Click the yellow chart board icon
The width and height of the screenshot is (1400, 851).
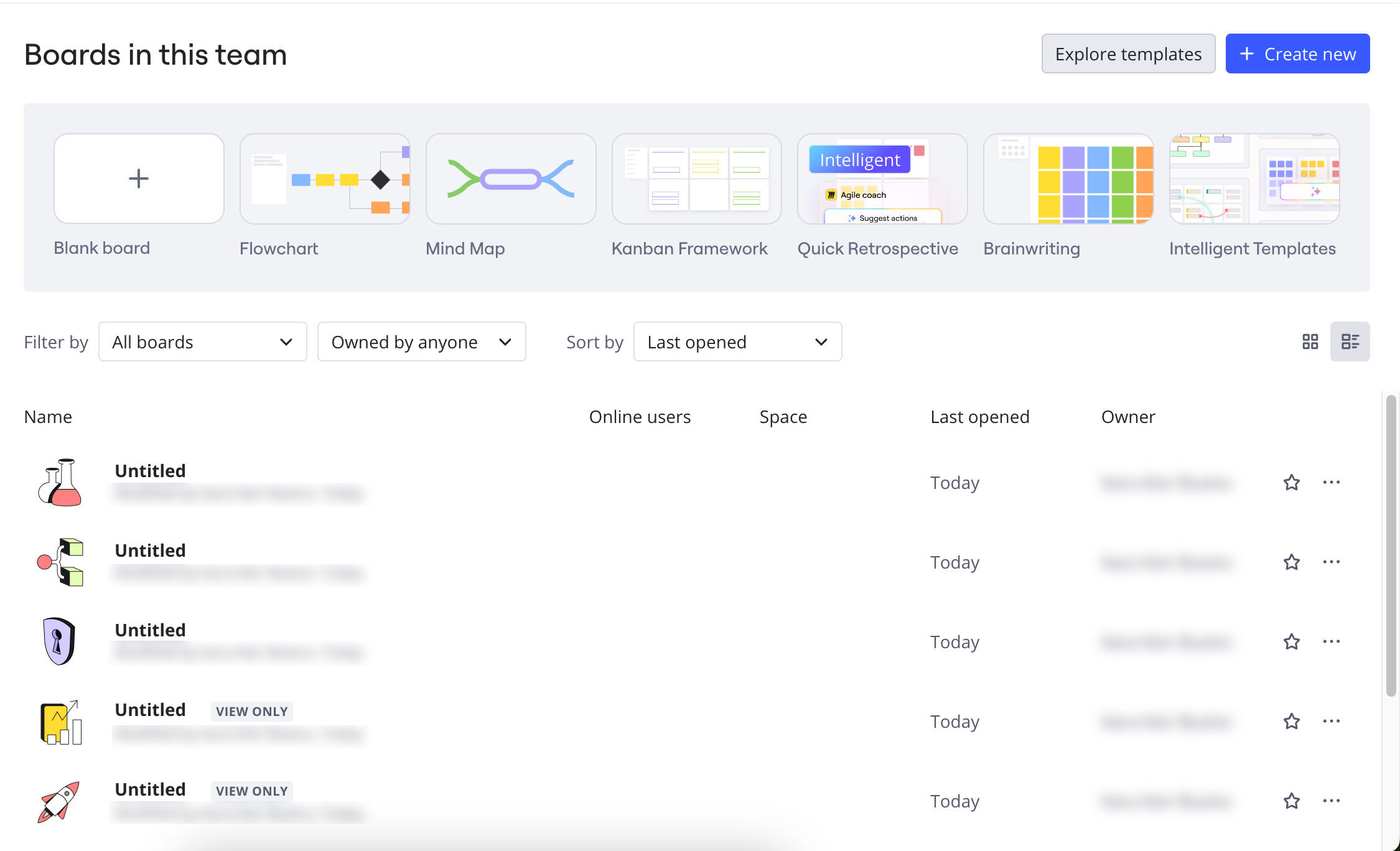tap(60, 722)
